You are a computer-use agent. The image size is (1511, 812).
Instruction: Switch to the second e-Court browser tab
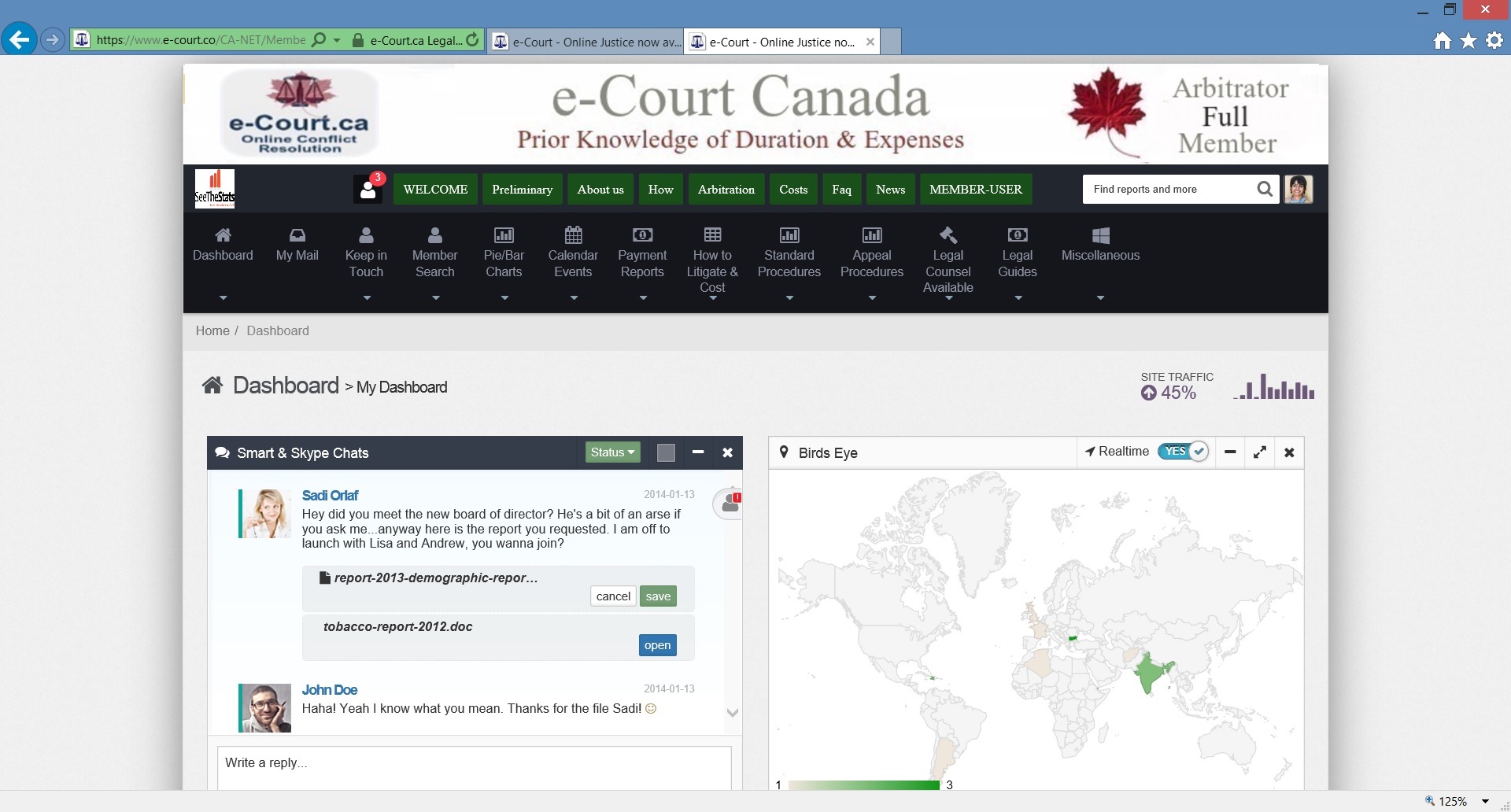(586, 42)
